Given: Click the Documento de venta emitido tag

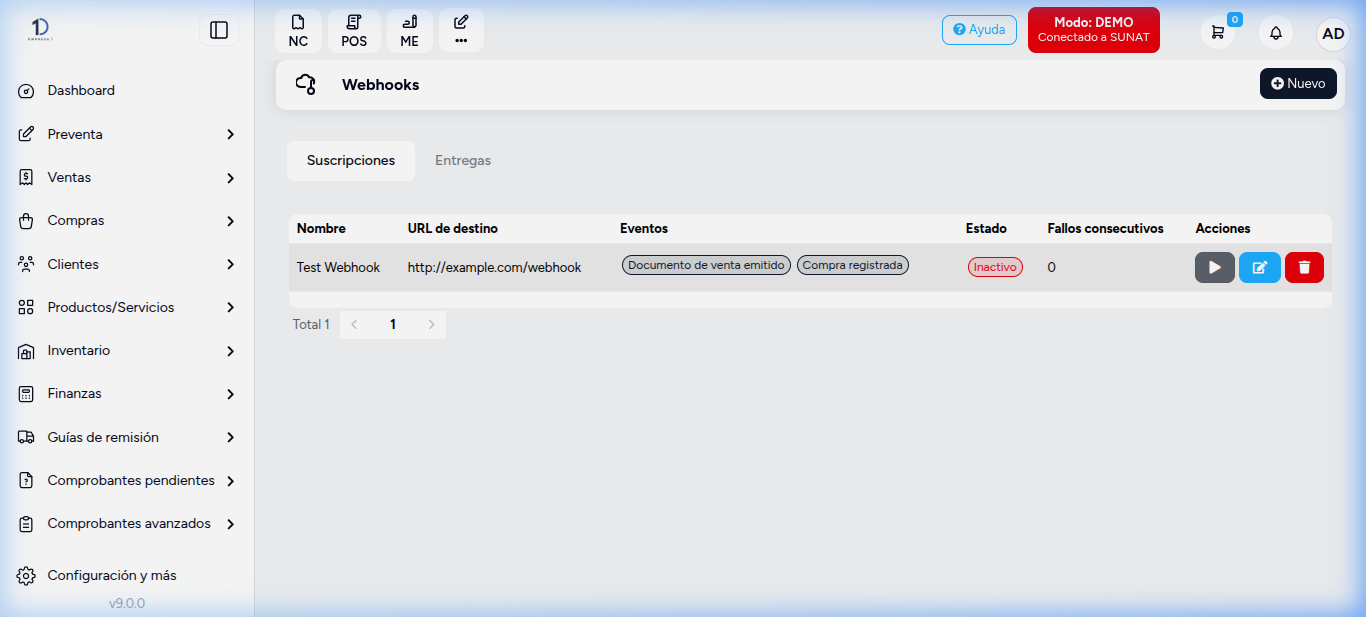Looking at the screenshot, I should (706, 265).
